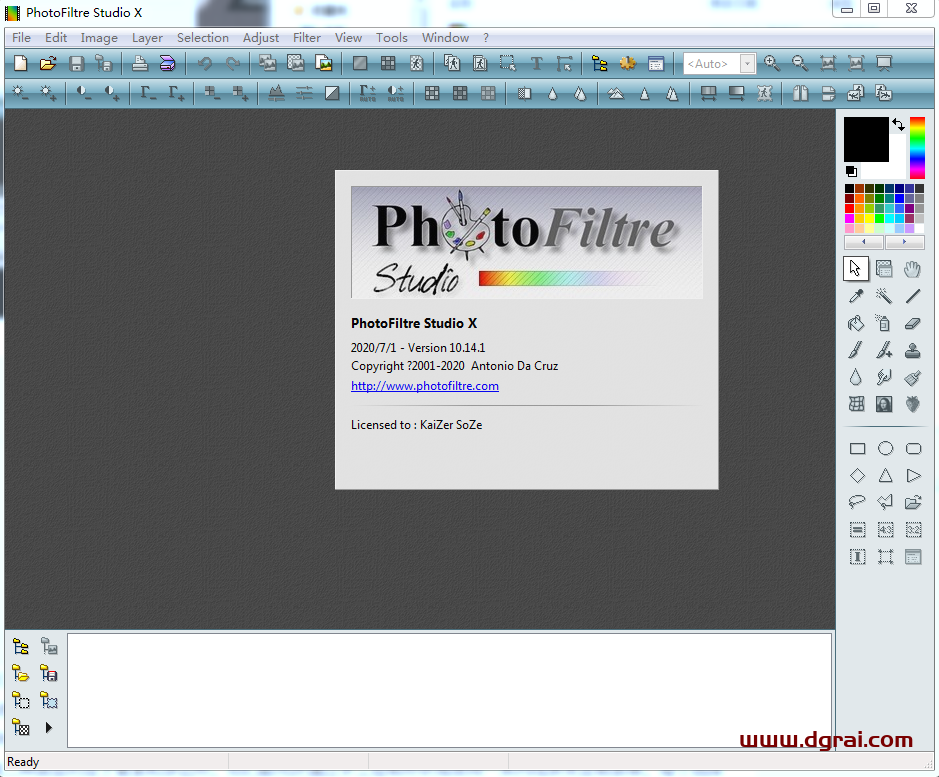Show next palette colors with right arrow
The height and width of the screenshot is (777, 939).
point(904,242)
